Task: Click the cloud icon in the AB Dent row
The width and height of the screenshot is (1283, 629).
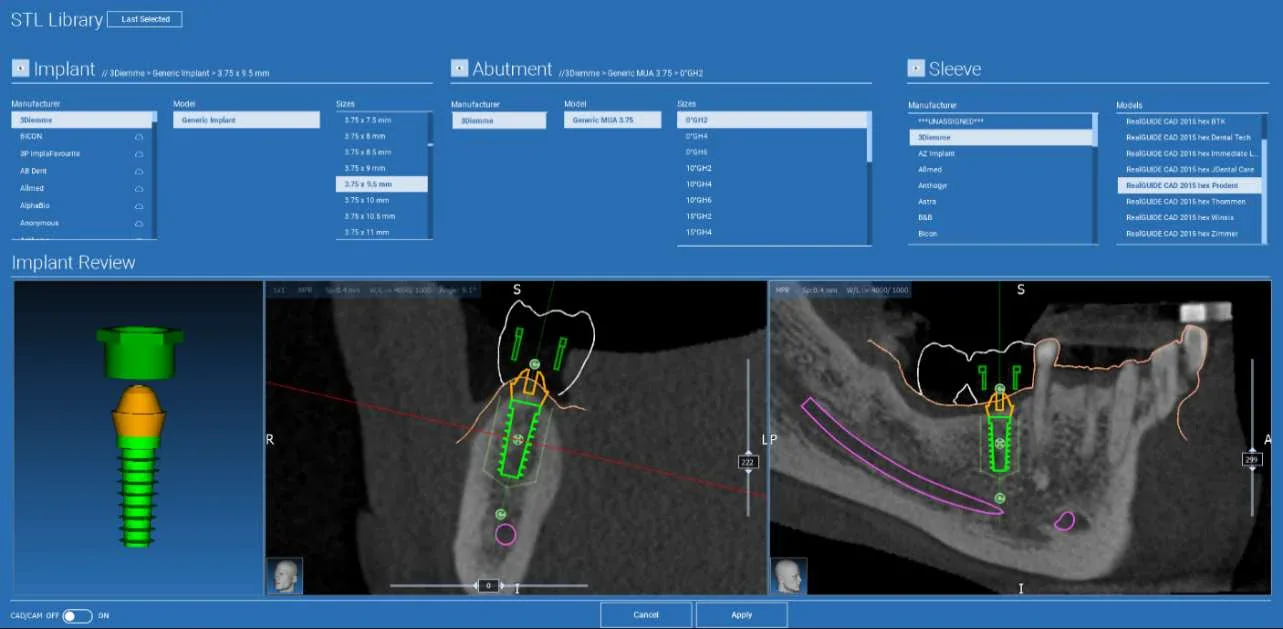Action: point(139,171)
